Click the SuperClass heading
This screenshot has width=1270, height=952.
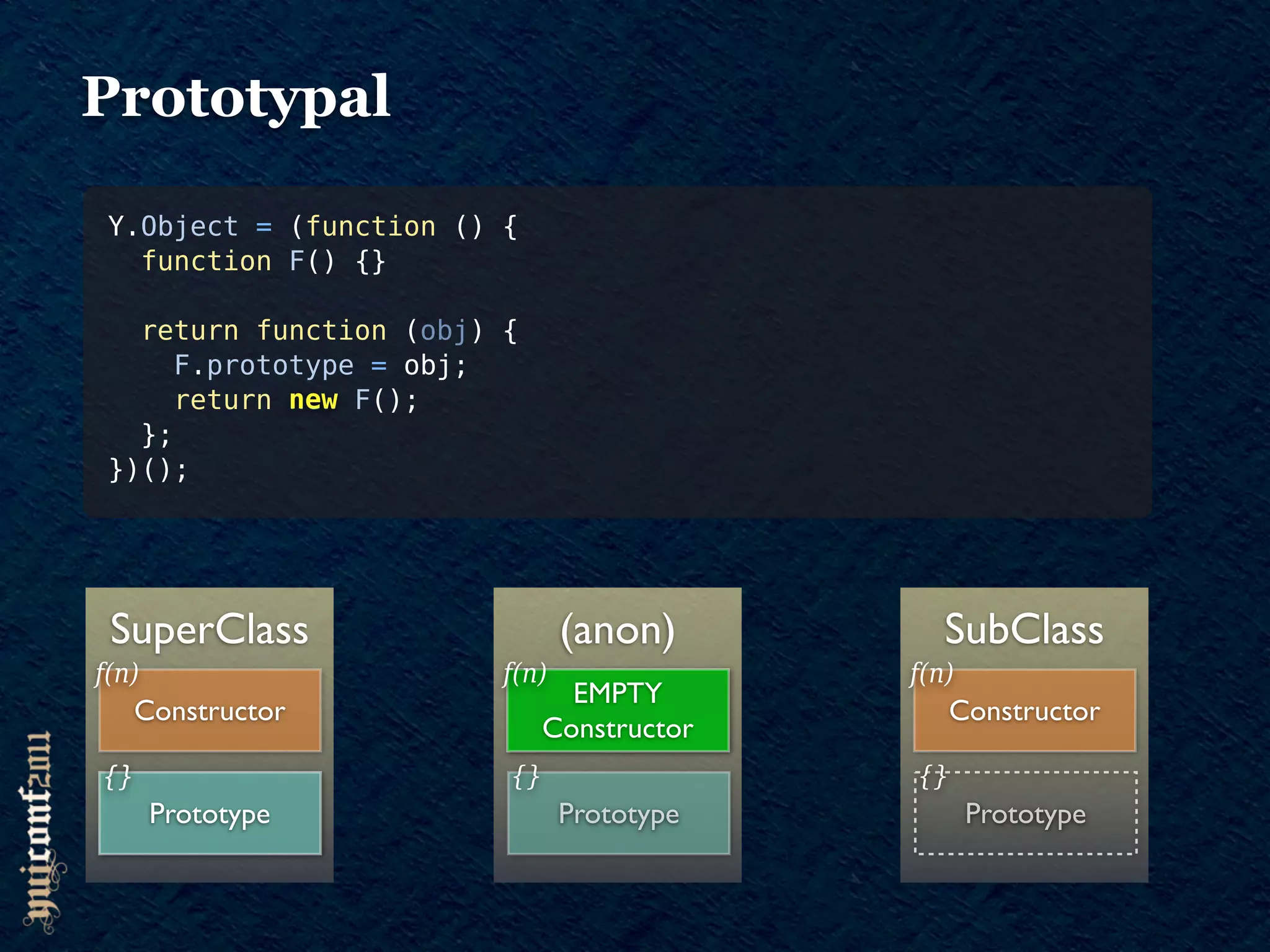pyautogui.click(x=209, y=629)
